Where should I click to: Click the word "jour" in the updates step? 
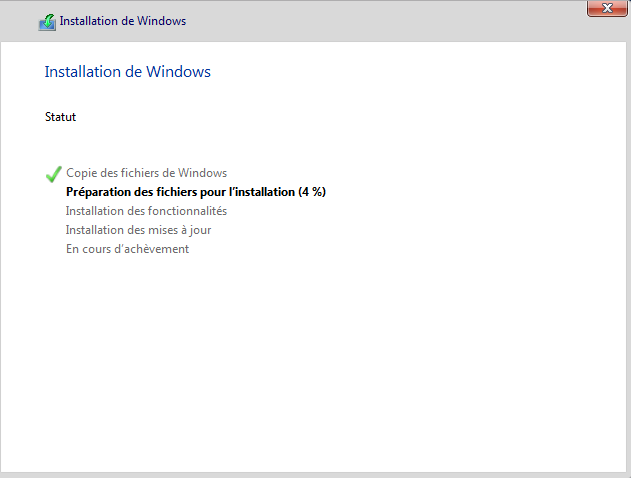coord(198,230)
